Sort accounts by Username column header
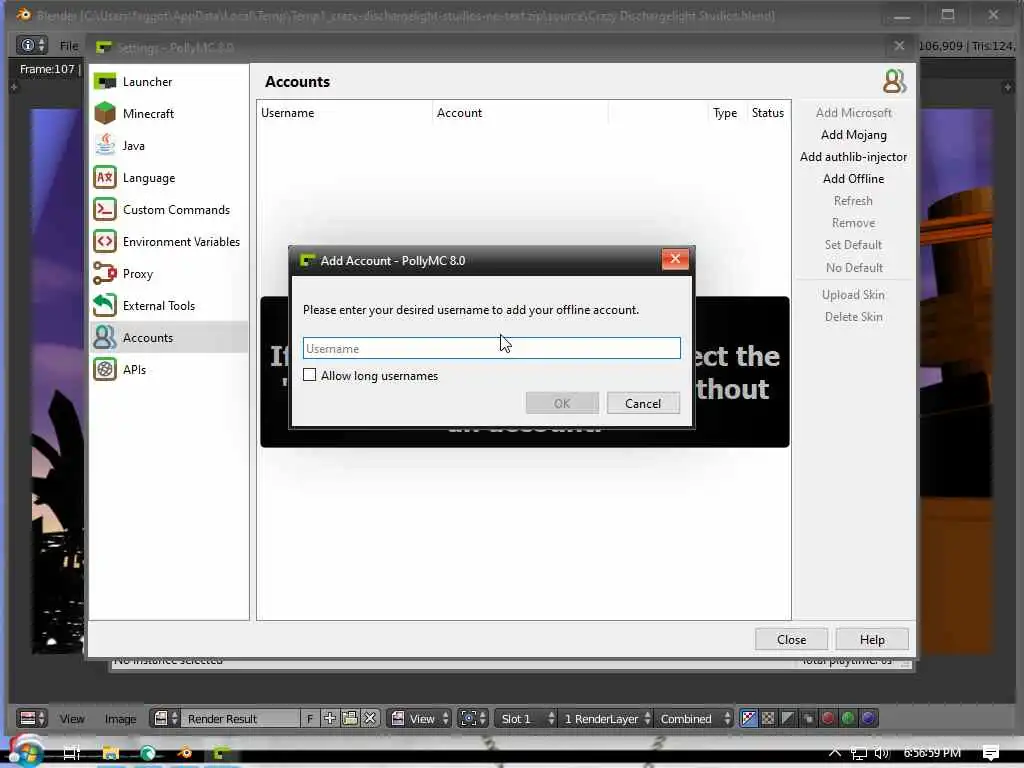Screen dimensions: 1024x768 pyautogui.click(x=344, y=112)
